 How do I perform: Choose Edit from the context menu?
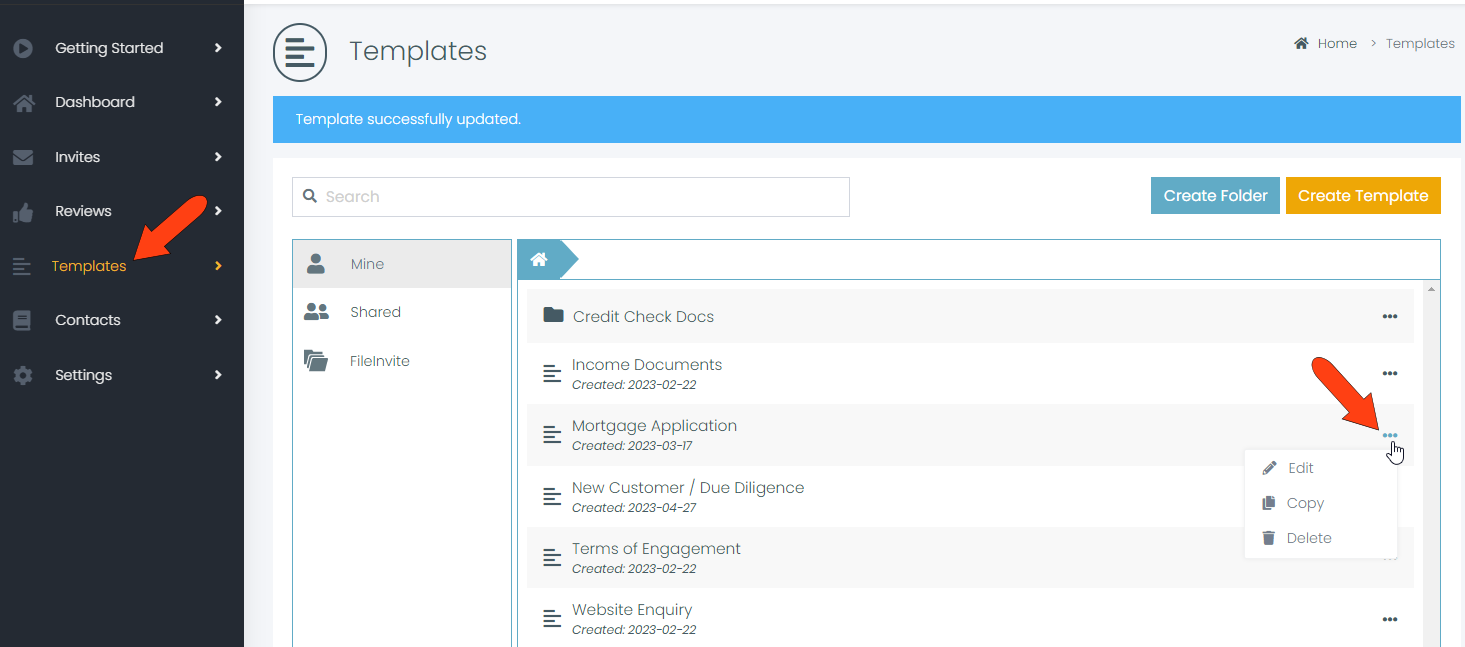coord(1300,468)
